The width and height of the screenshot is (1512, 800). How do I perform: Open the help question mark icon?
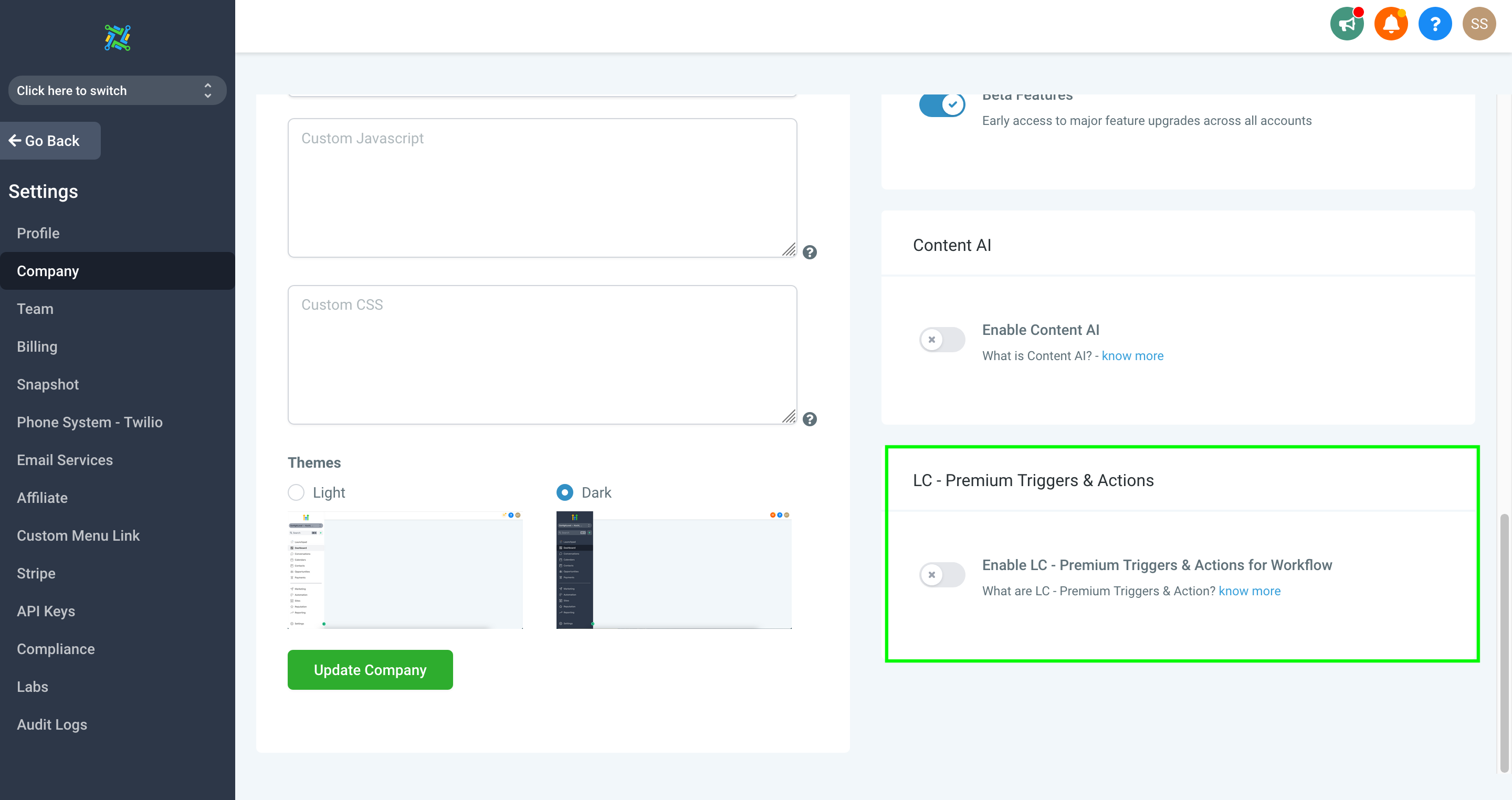point(1434,24)
